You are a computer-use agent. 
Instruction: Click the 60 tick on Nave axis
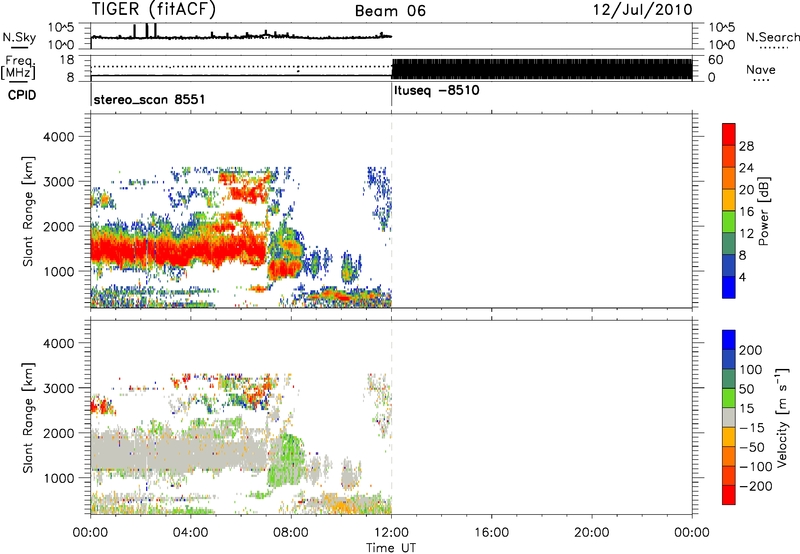click(715, 60)
